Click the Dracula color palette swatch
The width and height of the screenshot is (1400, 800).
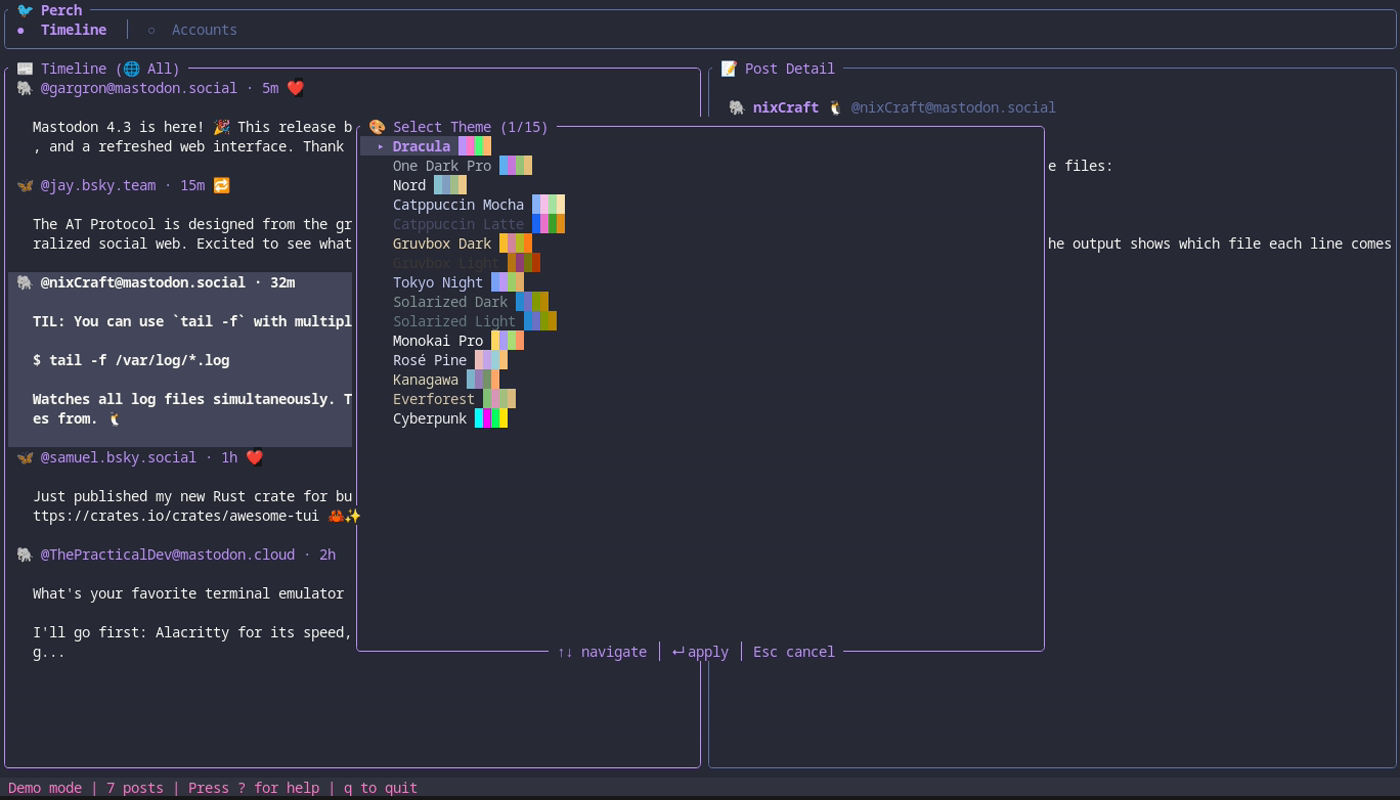pyautogui.click(x=475, y=146)
